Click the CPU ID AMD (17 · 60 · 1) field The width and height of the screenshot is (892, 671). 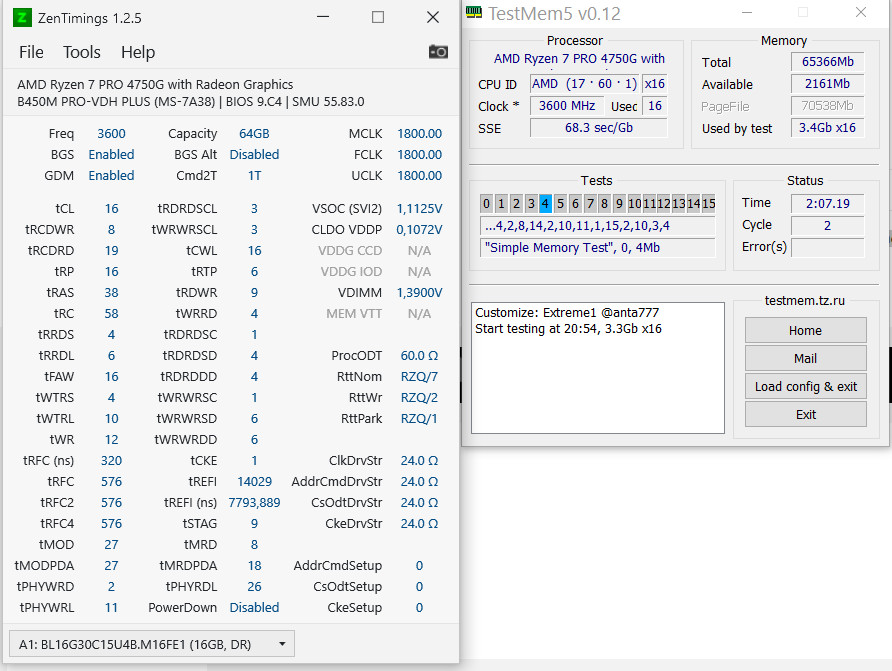click(x=584, y=84)
